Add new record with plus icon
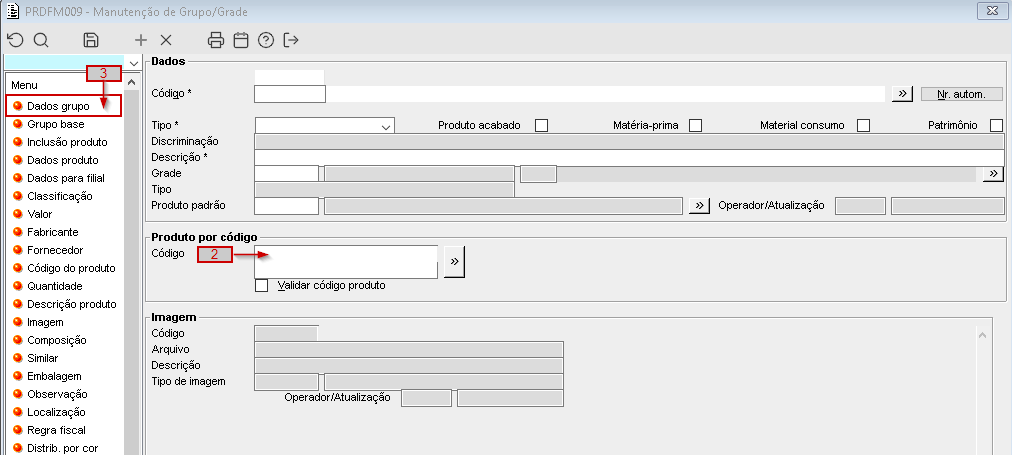The image size is (1012, 455). pyautogui.click(x=141, y=40)
